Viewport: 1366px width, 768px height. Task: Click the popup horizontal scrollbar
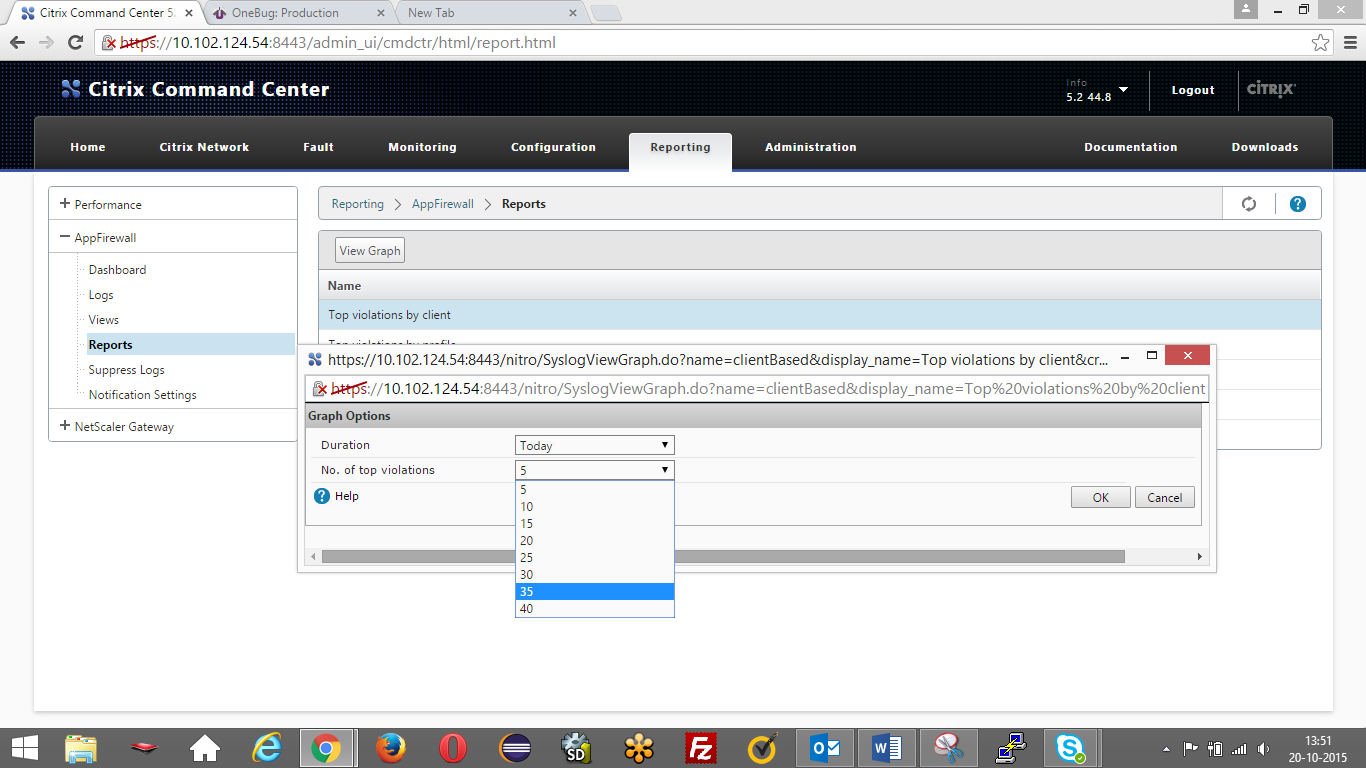[x=722, y=556]
